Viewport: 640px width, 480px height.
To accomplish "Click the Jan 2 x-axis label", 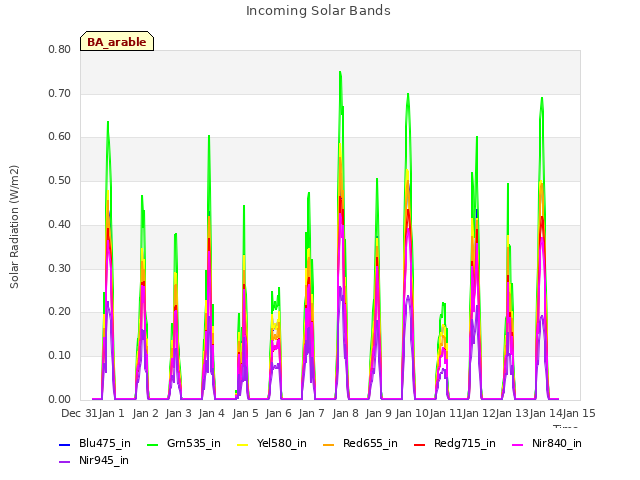I will pyautogui.click(x=145, y=413).
